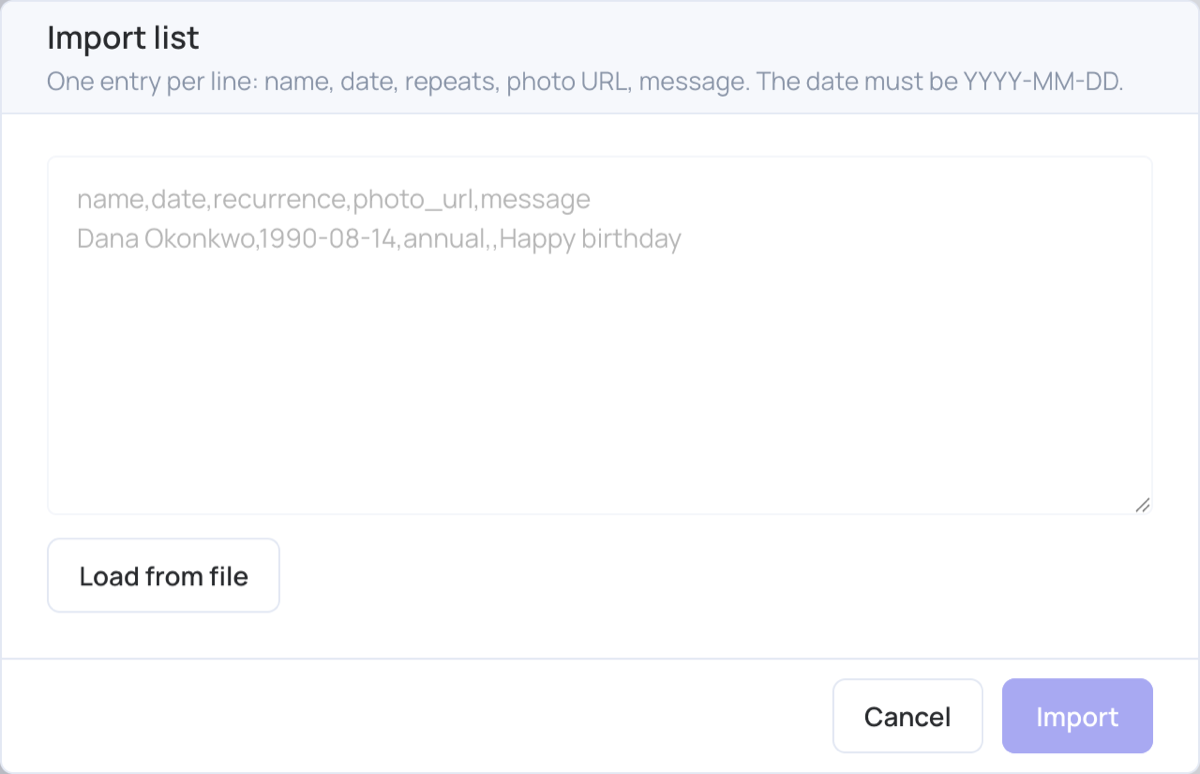This screenshot has height=774, width=1200.
Task: Click the Dana Okonkwo example name
Action: click(167, 239)
